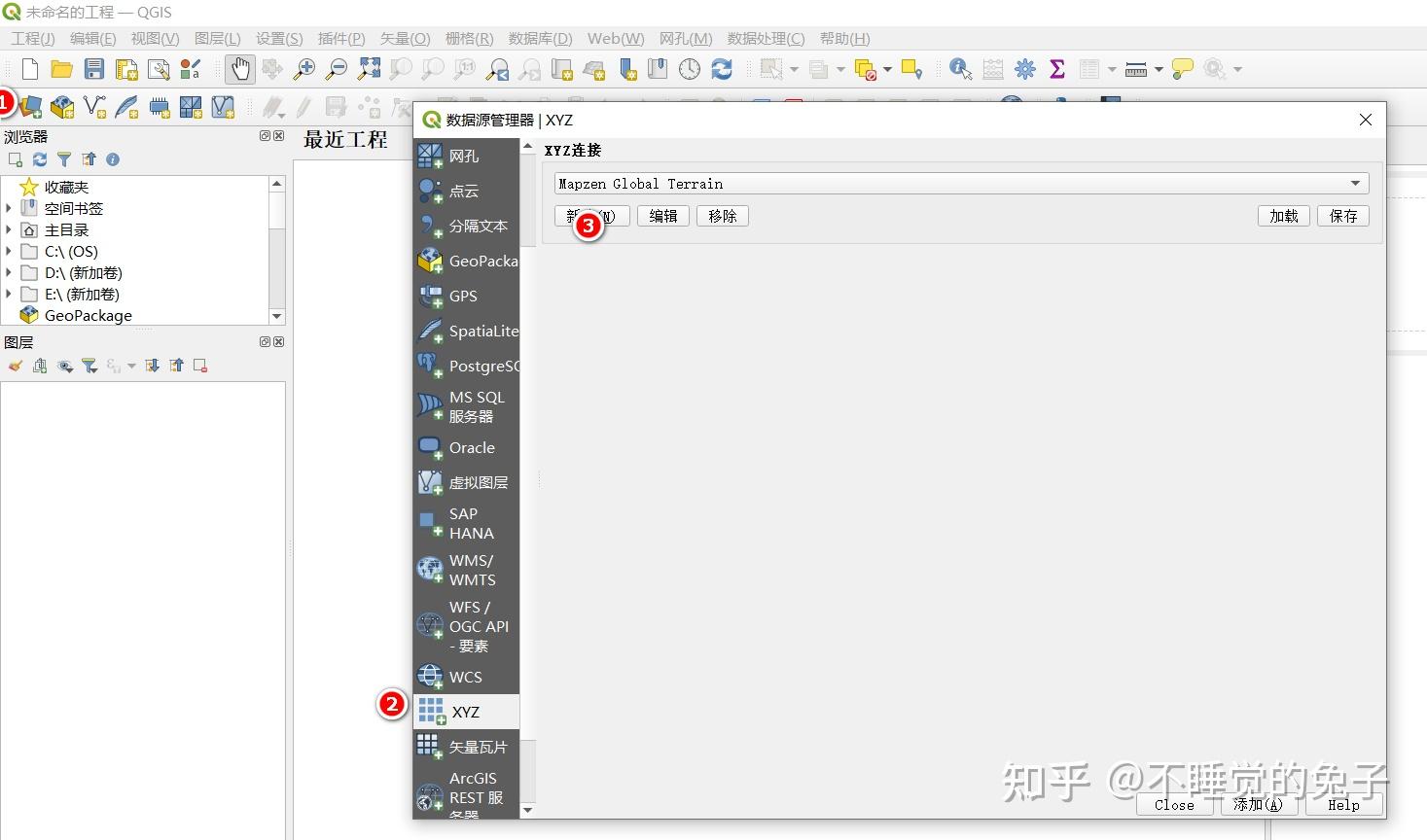Click the 浏览器 tree scrollbar down arrow
The image size is (1427, 840).
(277, 316)
